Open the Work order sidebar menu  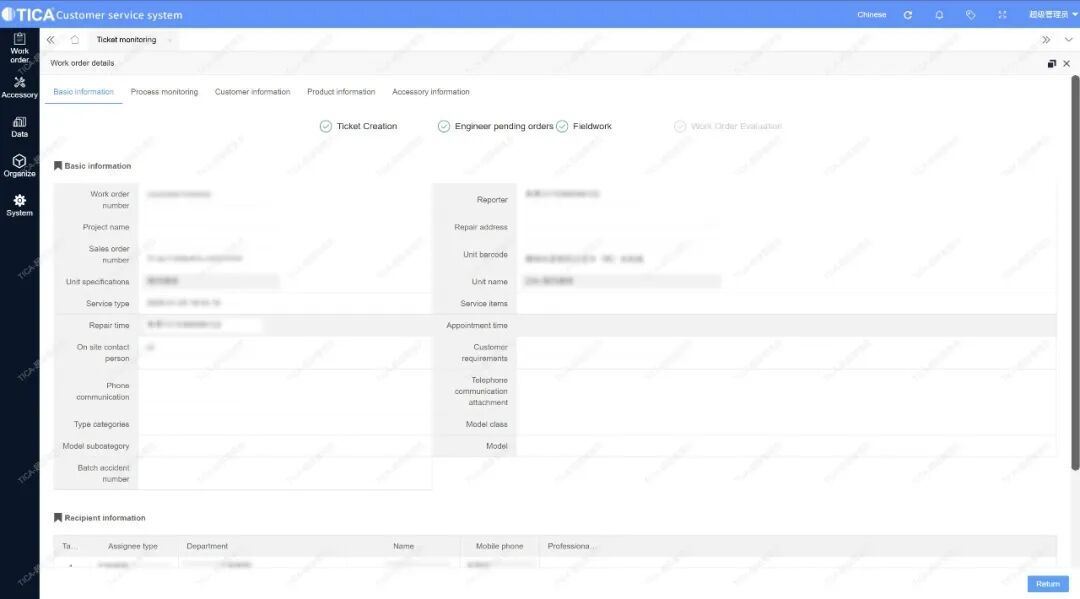click(19, 47)
